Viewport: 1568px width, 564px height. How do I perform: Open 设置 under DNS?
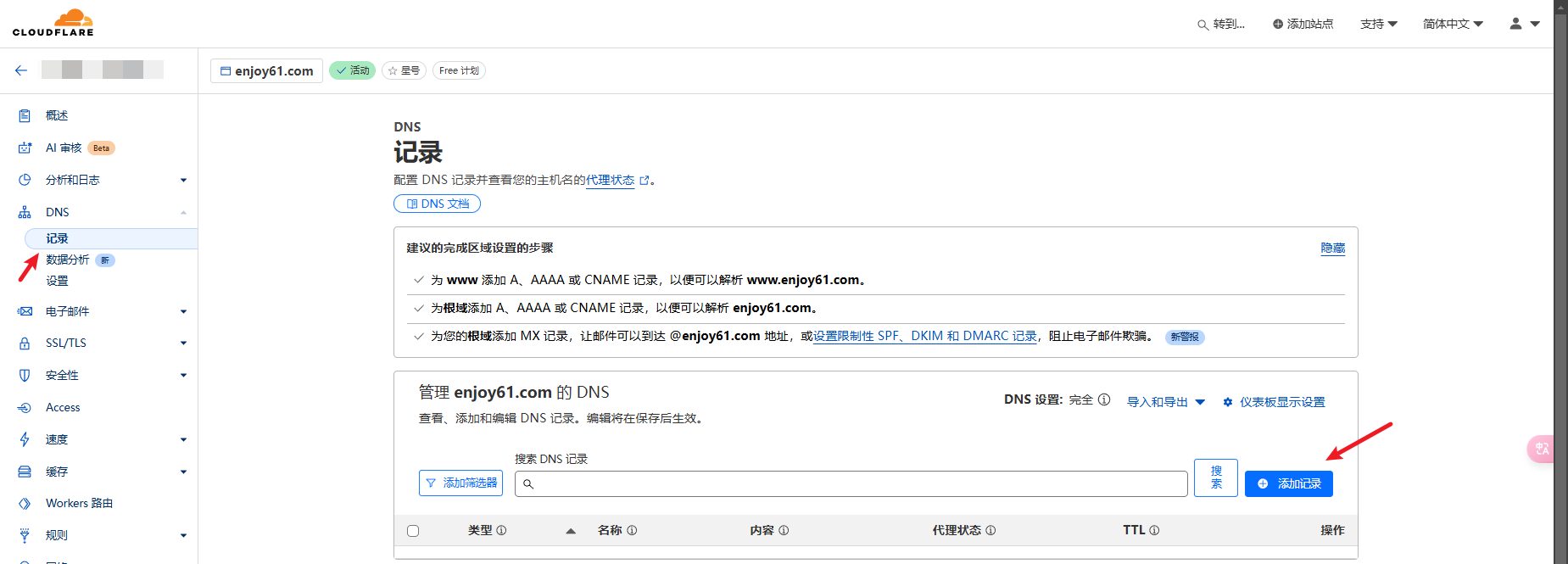pos(57,281)
